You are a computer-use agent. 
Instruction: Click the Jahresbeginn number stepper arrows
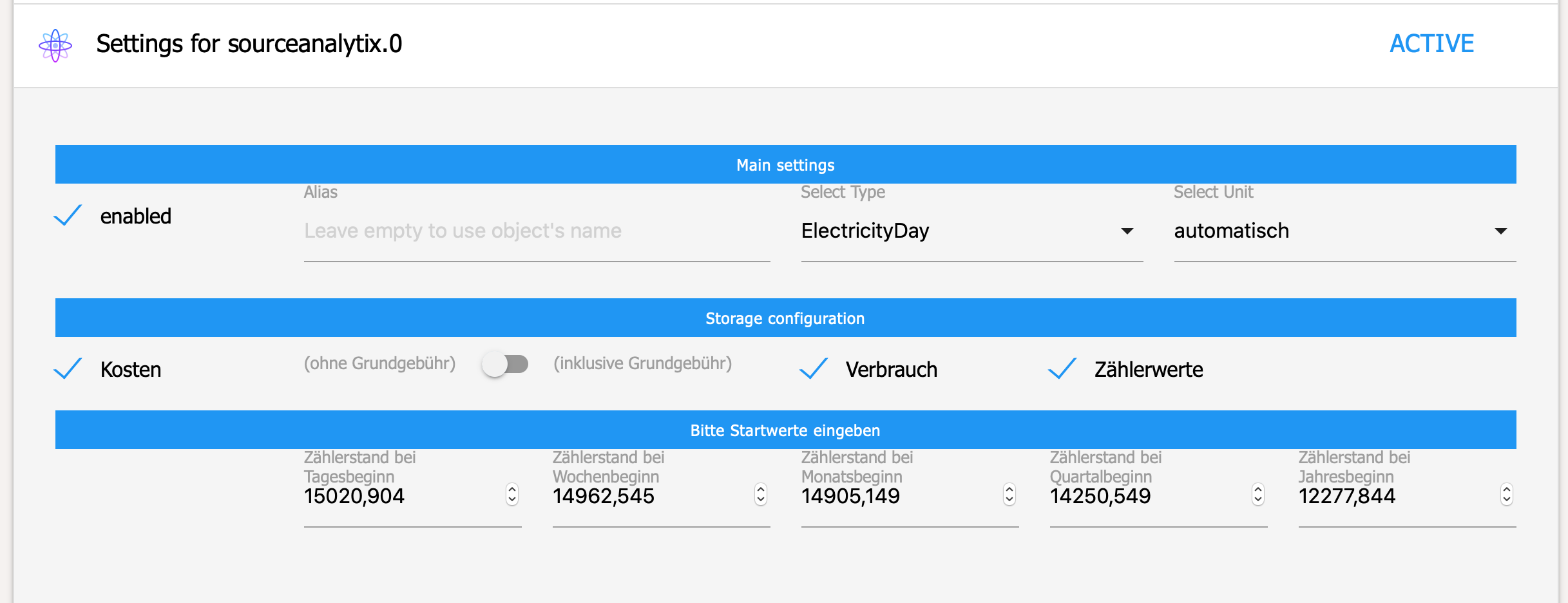1507,495
